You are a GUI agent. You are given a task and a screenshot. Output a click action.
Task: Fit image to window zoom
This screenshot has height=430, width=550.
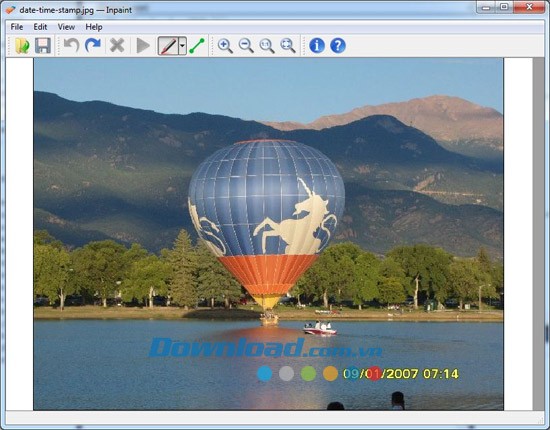point(288,46)
